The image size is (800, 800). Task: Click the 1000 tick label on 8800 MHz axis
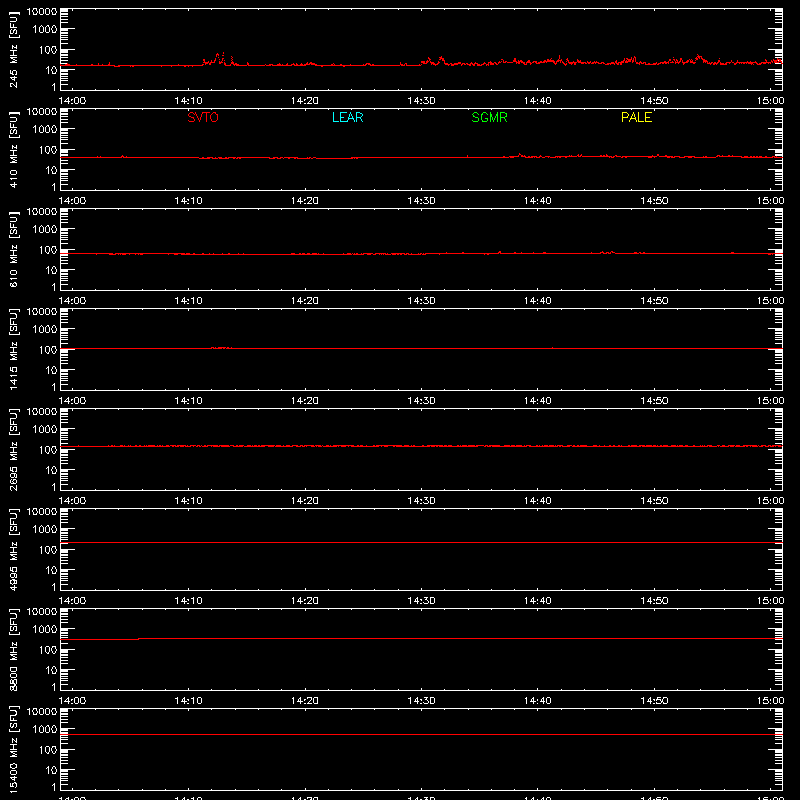45,630
